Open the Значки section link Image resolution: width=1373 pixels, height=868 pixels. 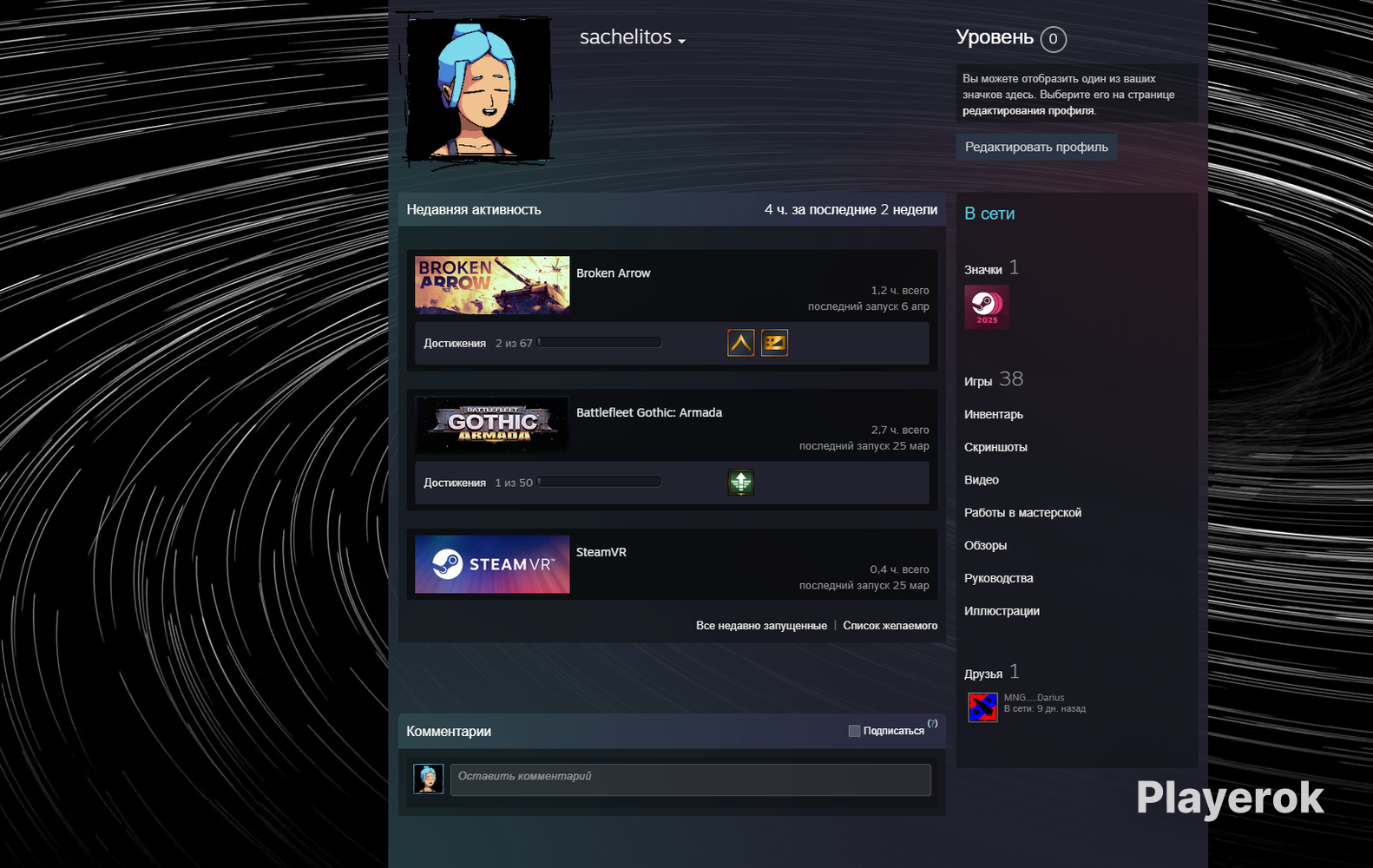pos(983,270)
